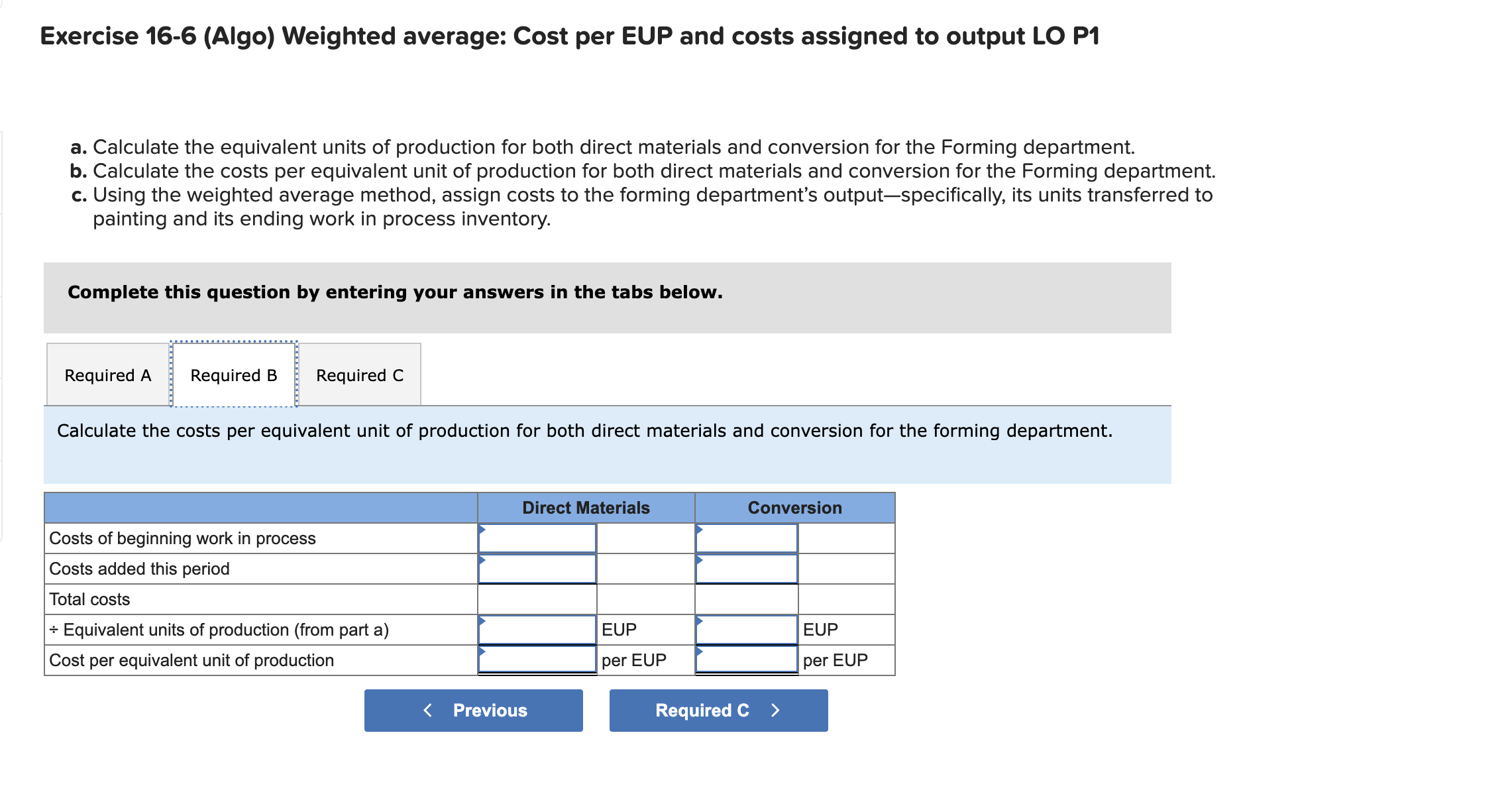Select the Required B tab
The height and width of the screenshot is (806, 1512).
click(234, 375)
